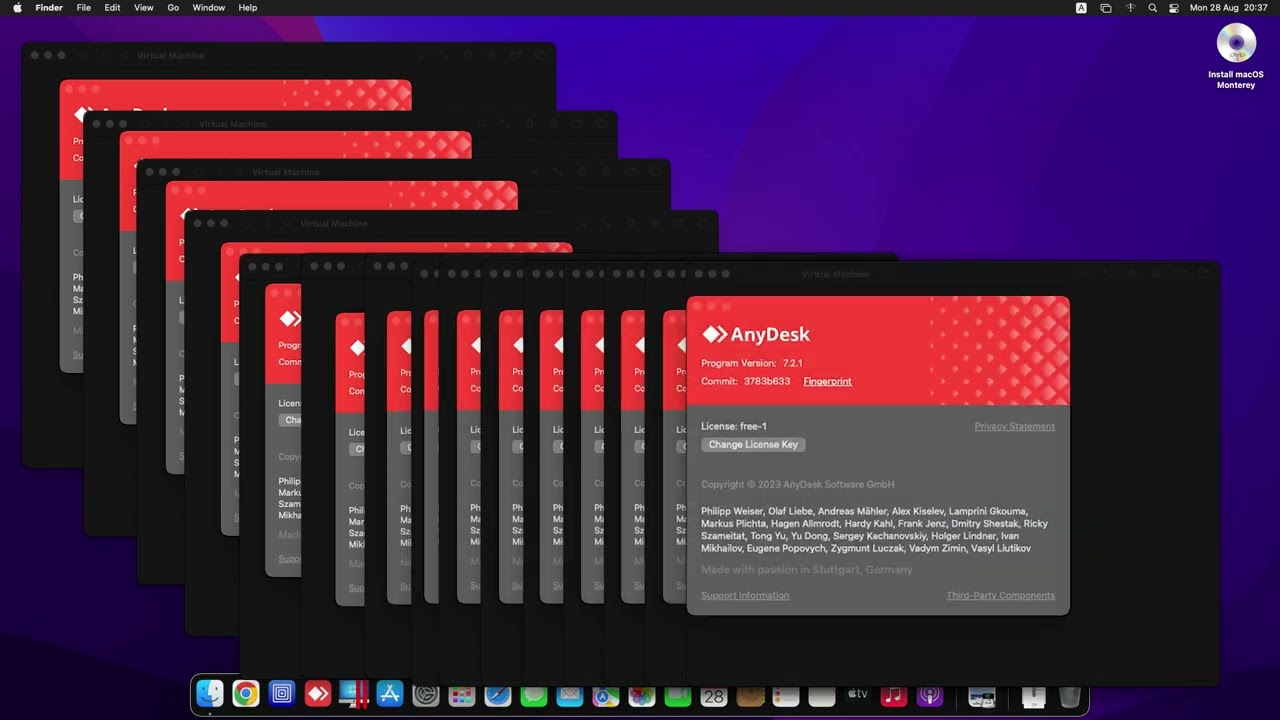Click the Fingerprint link in AnyDesk
This screenshot has width=1280, height=720.
click(x=828, y=382)
